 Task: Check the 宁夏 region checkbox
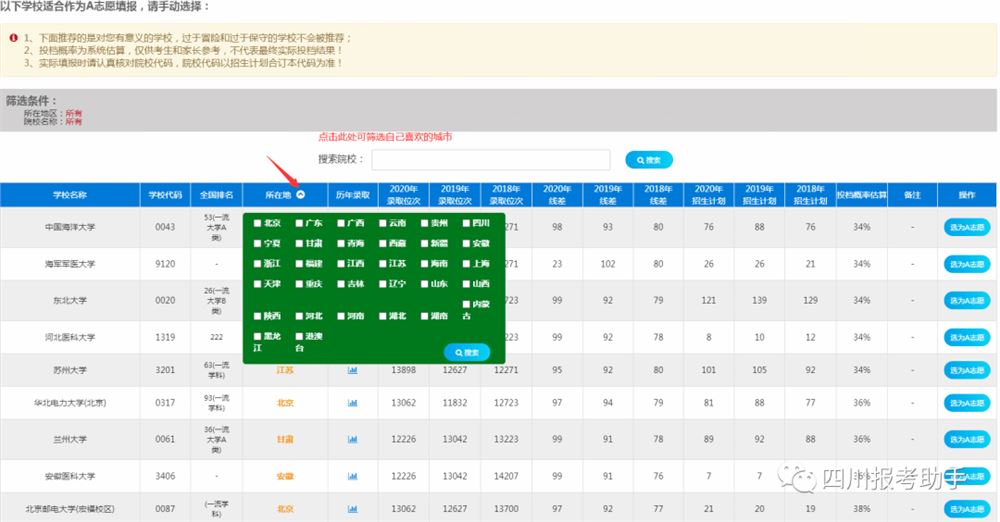258,244
